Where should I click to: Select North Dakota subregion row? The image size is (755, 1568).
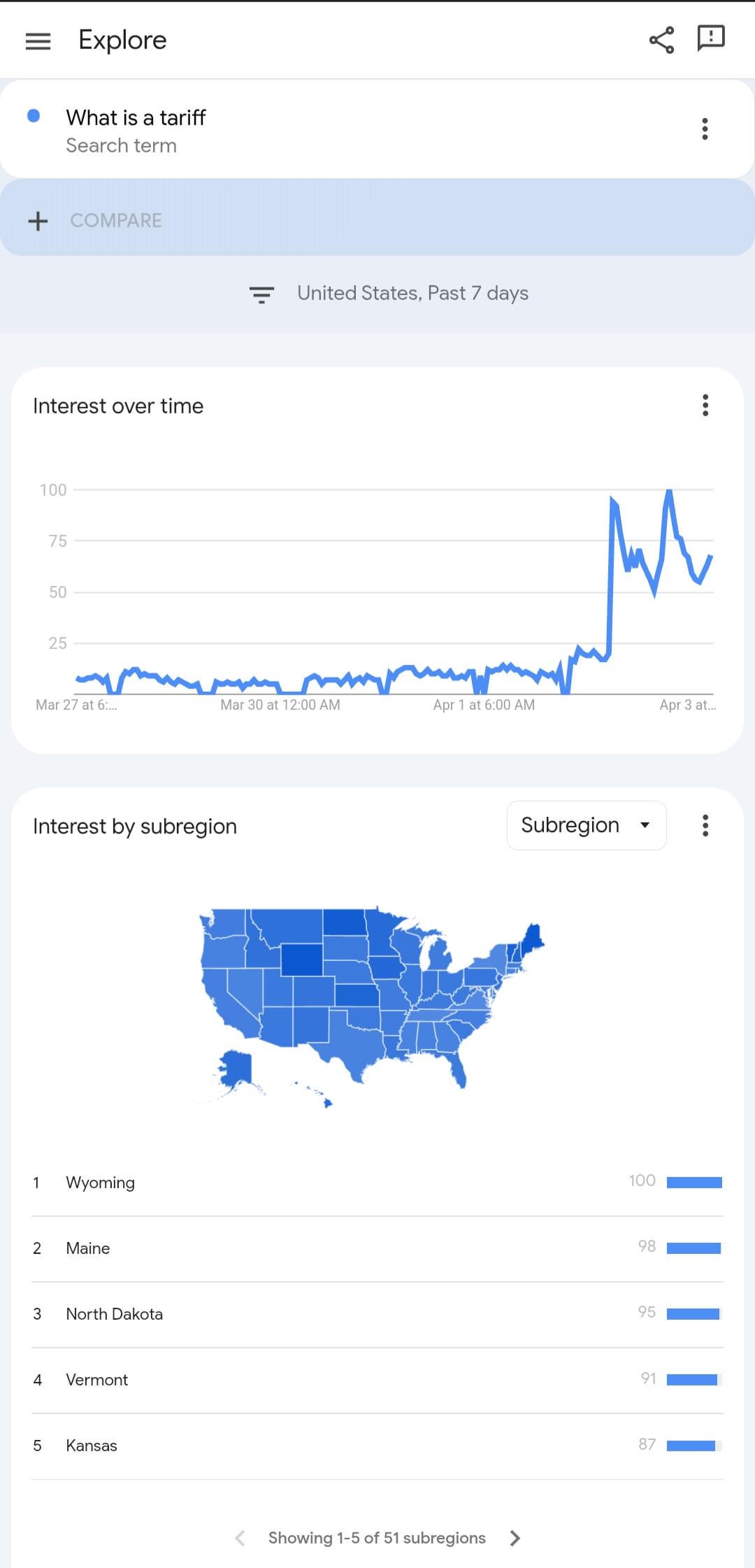(377, 1314)
